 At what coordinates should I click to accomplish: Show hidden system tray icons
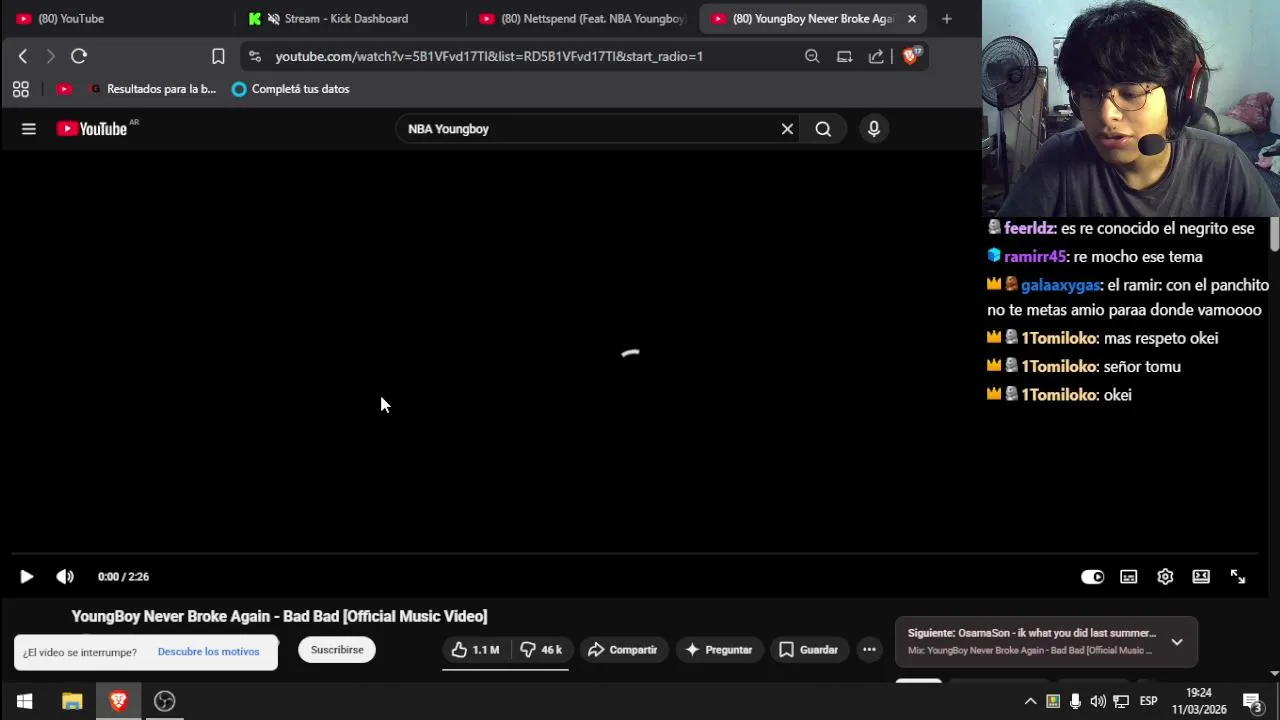coord(1030,701)
